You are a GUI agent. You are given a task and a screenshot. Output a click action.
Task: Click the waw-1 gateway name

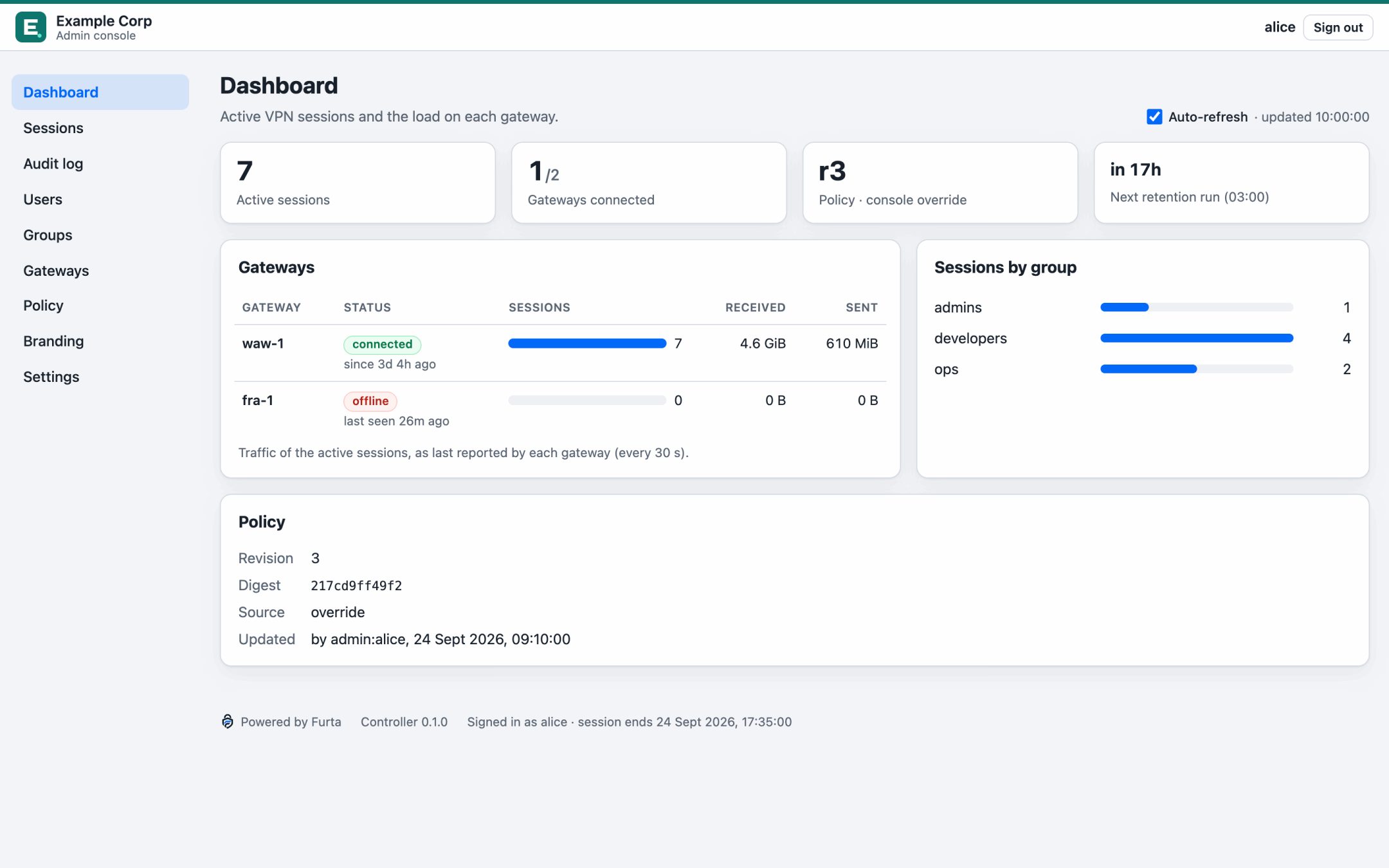pyautogui.click(x=262, y=344)
